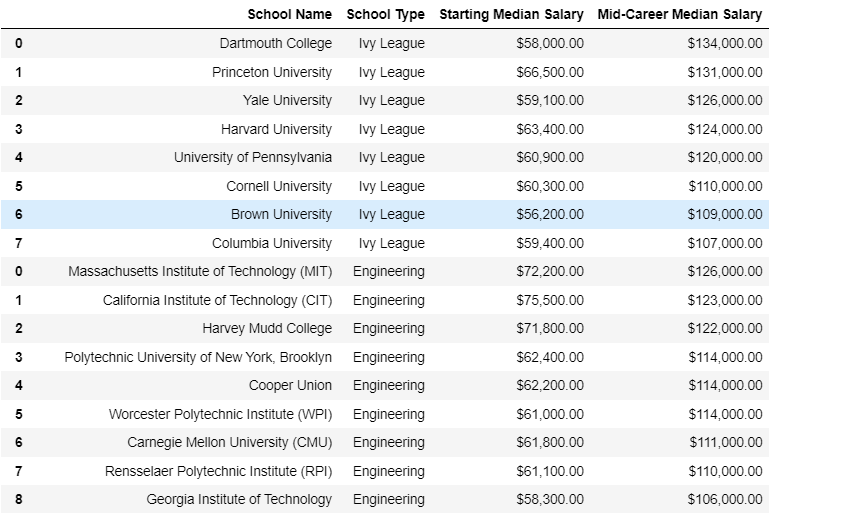867x514 pixels.
Task: Click Yale University's $59,100.00 starting salary
Action: (550, 101)
